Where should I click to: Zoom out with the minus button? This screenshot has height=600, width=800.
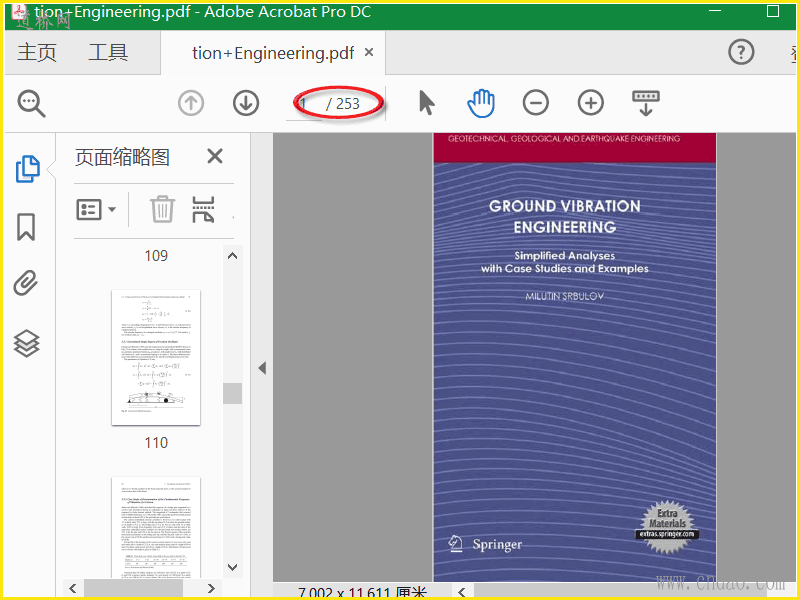click(x=536, y=103)
